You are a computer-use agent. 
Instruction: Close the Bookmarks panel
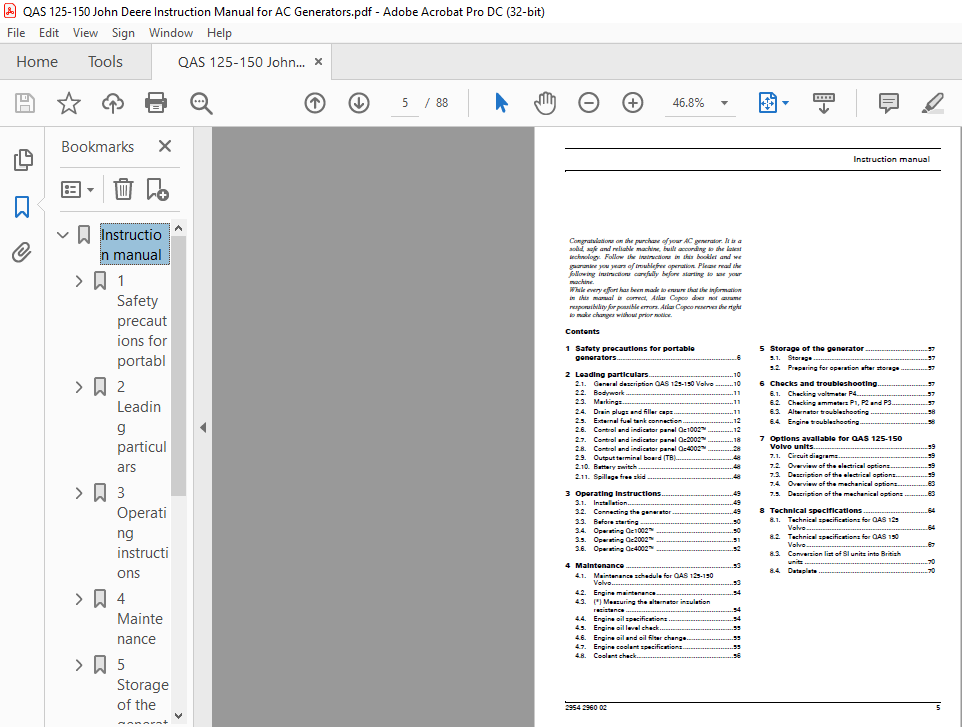(164, 146)
